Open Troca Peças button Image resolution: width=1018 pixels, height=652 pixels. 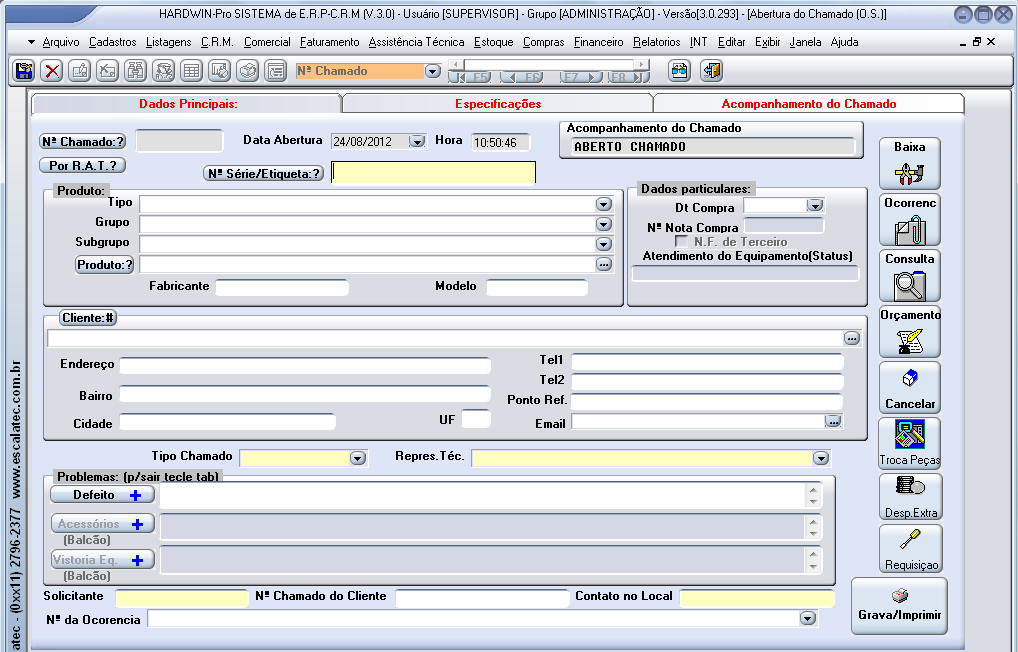tap(910, 443)
